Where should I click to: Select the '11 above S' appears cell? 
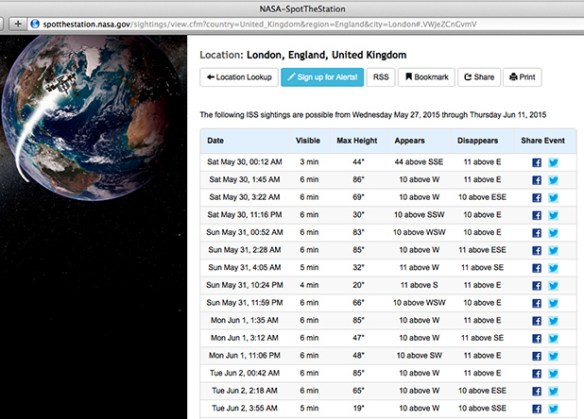pos(419,285)
